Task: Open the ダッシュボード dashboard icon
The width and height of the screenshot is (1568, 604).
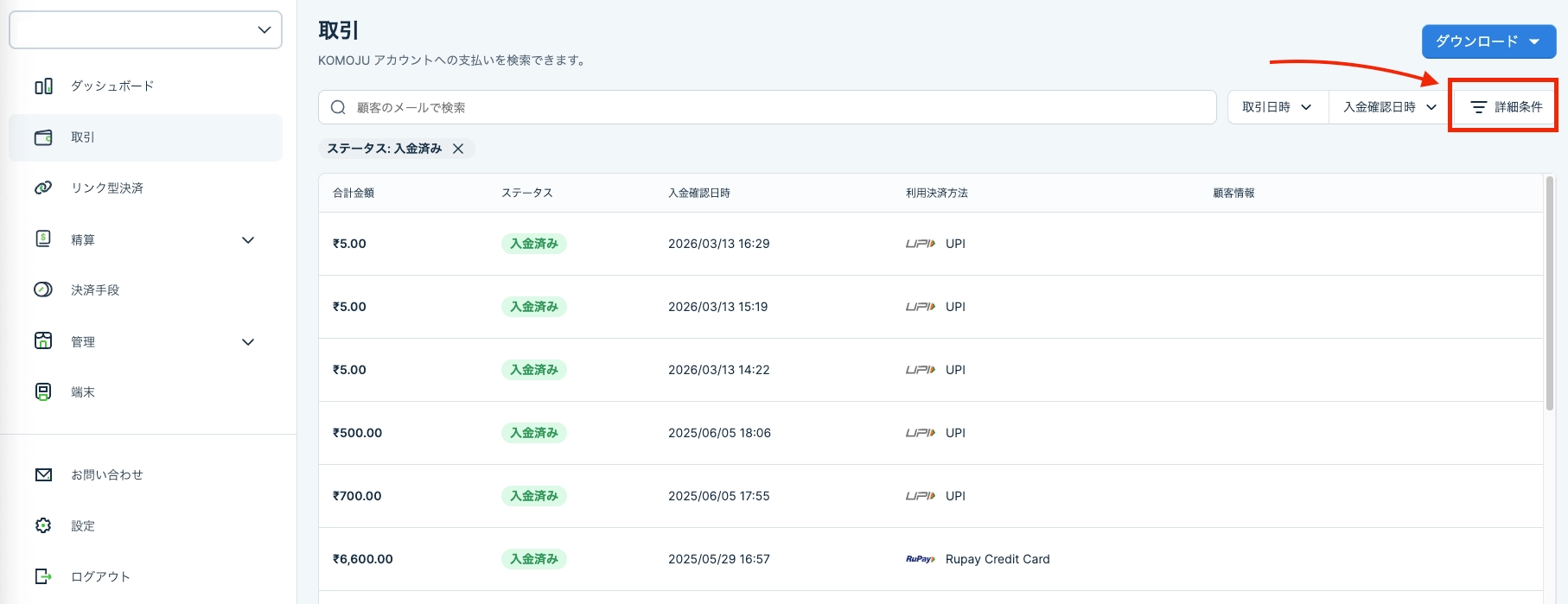Action: pos(43,86)
